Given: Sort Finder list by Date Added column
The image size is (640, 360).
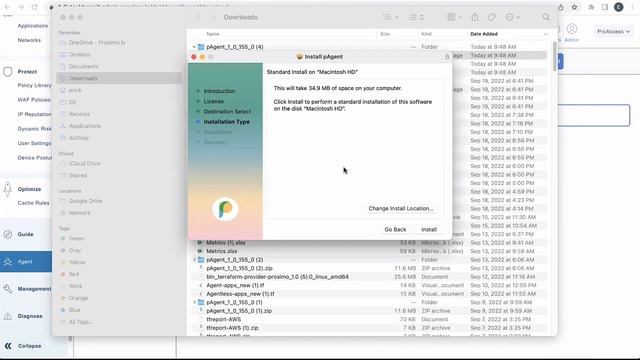Looking at the screenshot, I should 484,34.
